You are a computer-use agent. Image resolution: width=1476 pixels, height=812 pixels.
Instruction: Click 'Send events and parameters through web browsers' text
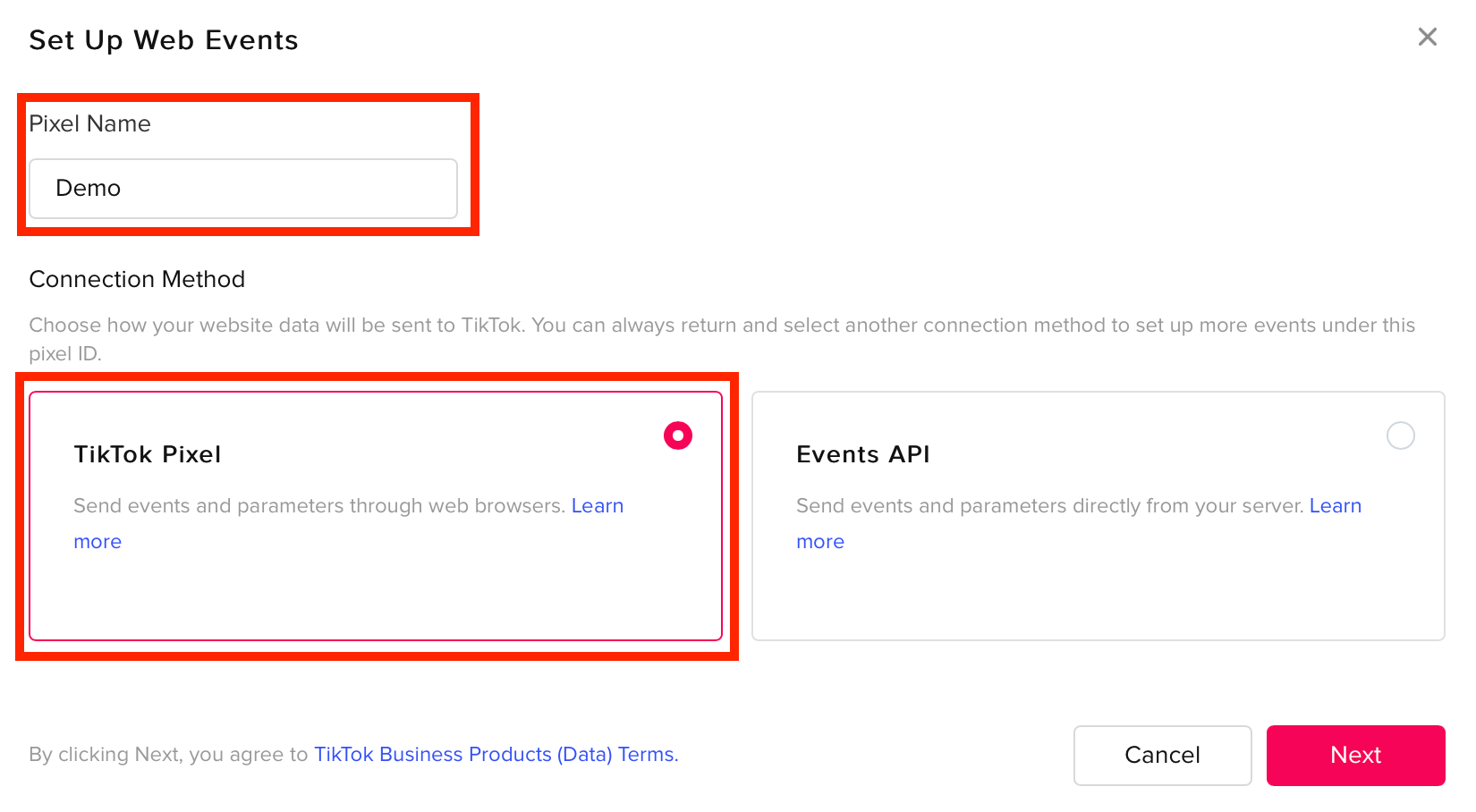point(318,506)
